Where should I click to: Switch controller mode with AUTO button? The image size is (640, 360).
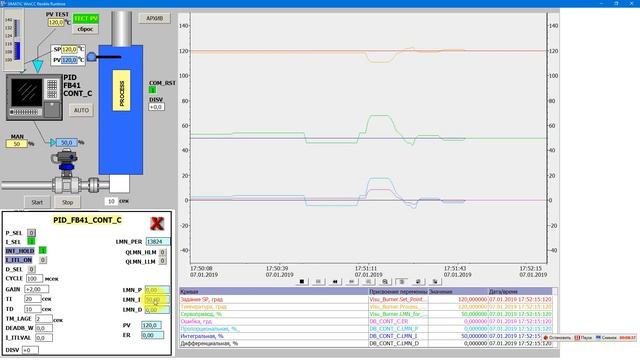(81, 110)
